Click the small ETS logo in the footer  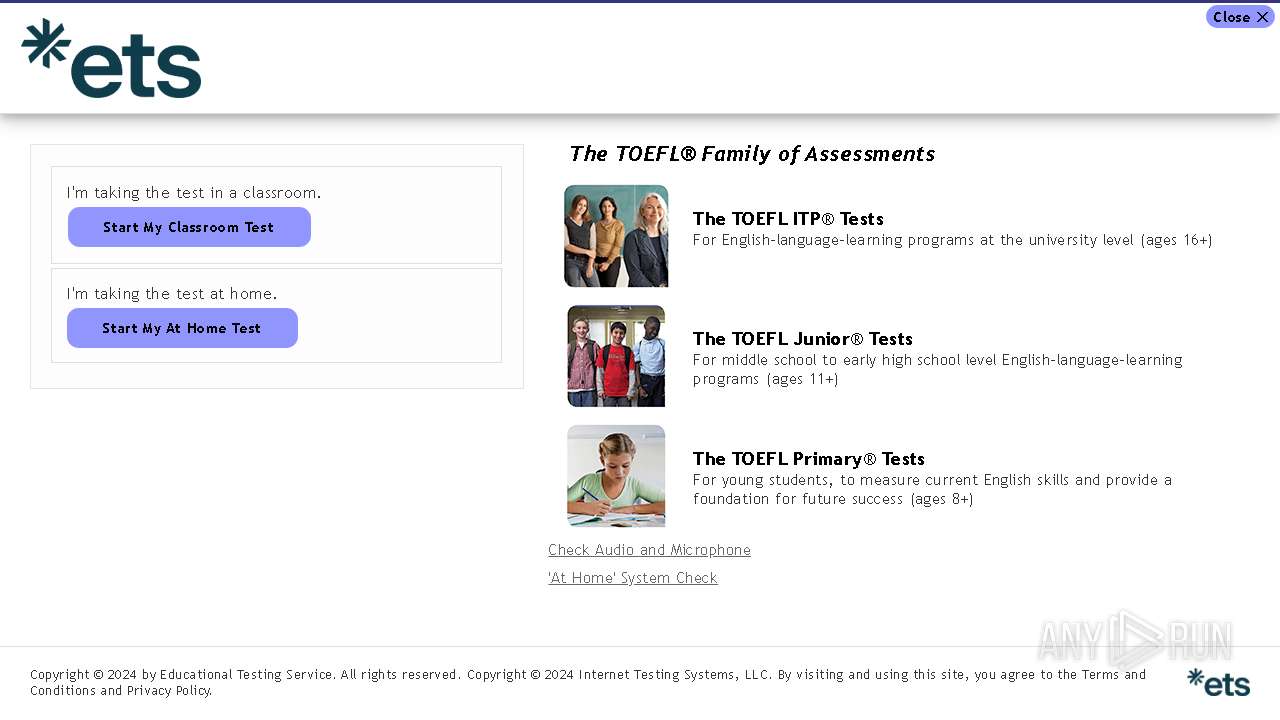point(1218,682)
